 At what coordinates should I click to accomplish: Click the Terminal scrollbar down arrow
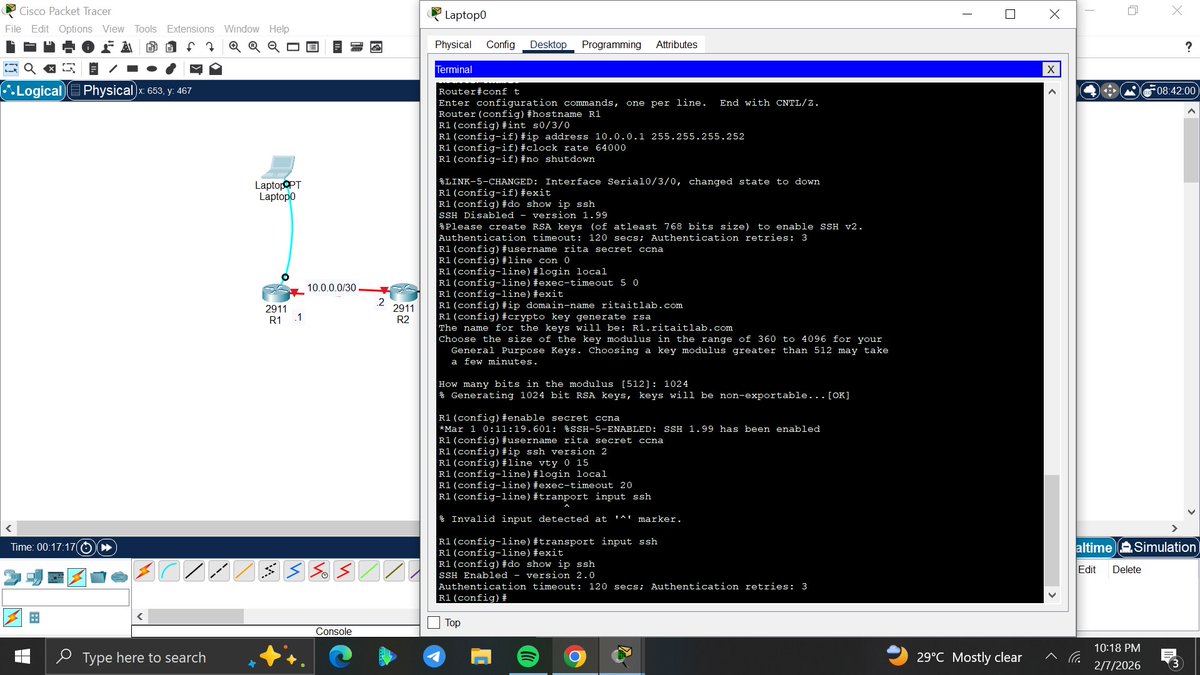click(x=1050, y=596)
